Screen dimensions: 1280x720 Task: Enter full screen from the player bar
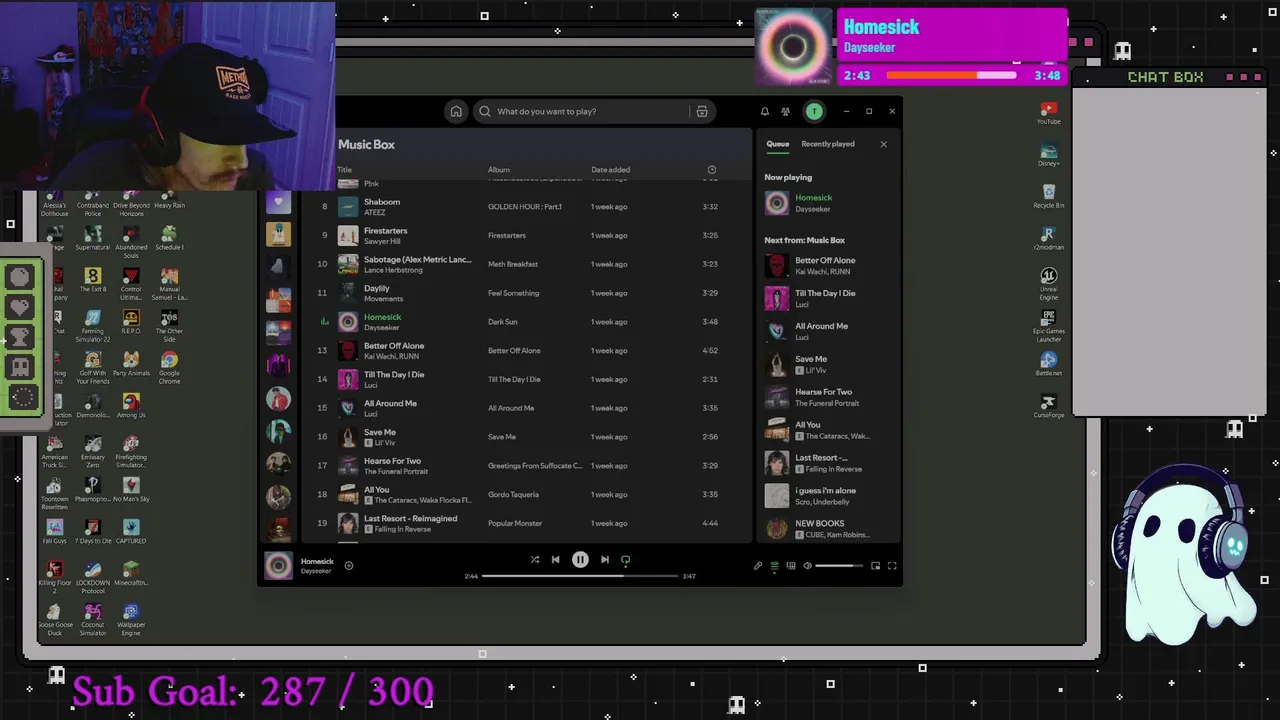(x=892, y=566)
